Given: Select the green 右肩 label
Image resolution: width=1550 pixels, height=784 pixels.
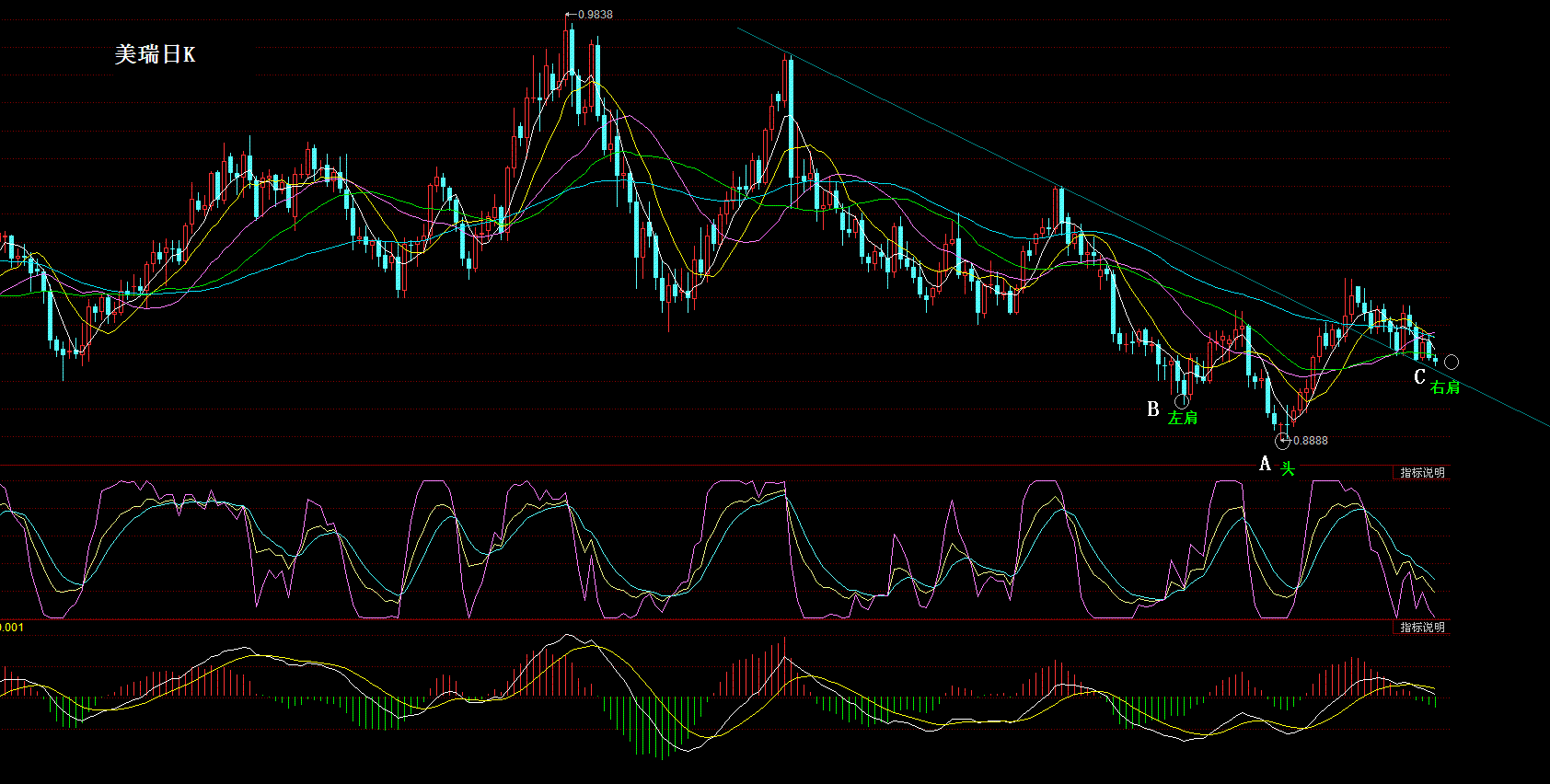Looking at the screenshot, I should click(1445, 387).
